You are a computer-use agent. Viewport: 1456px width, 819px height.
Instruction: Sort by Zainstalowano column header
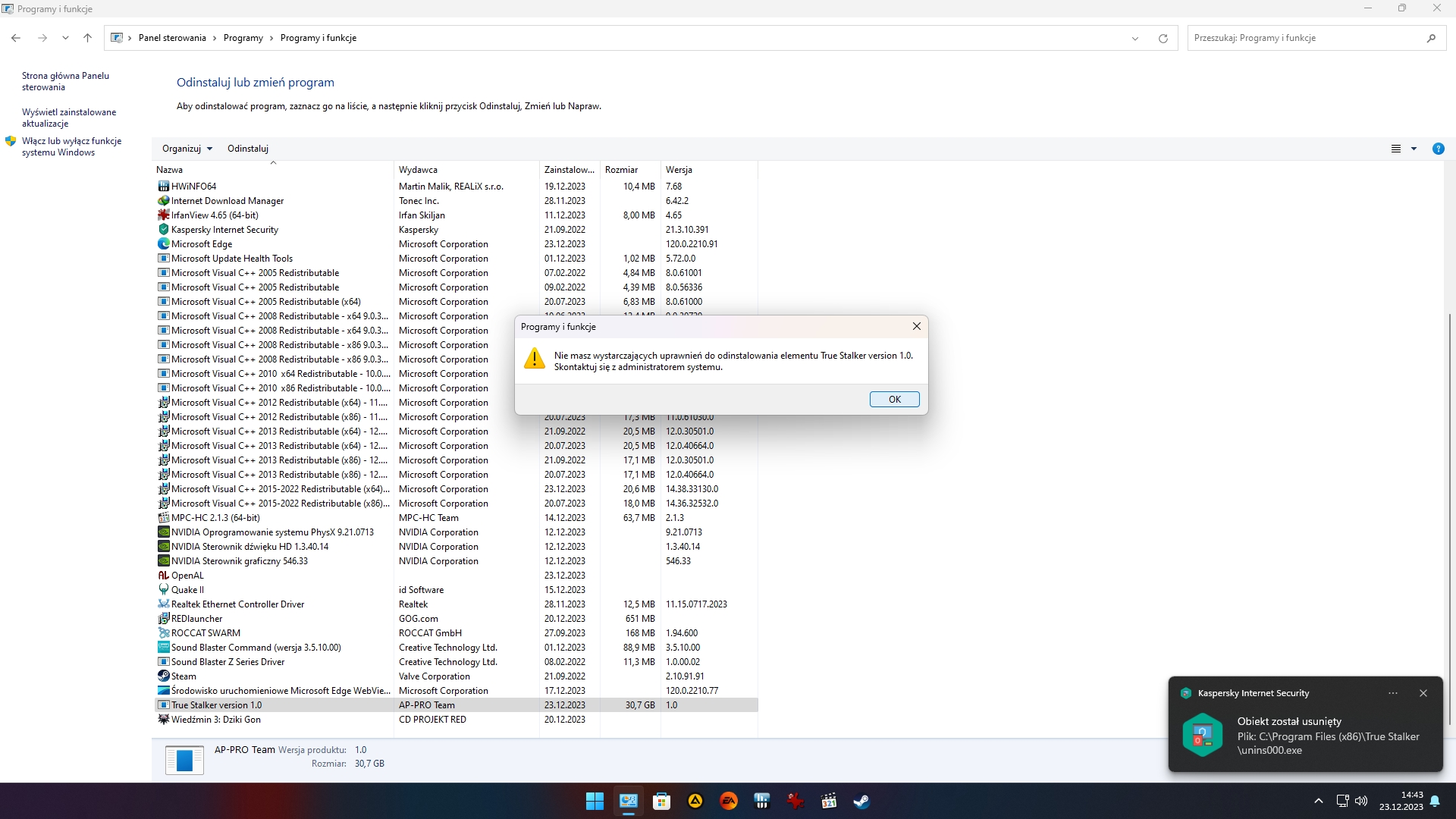[570, 170]
